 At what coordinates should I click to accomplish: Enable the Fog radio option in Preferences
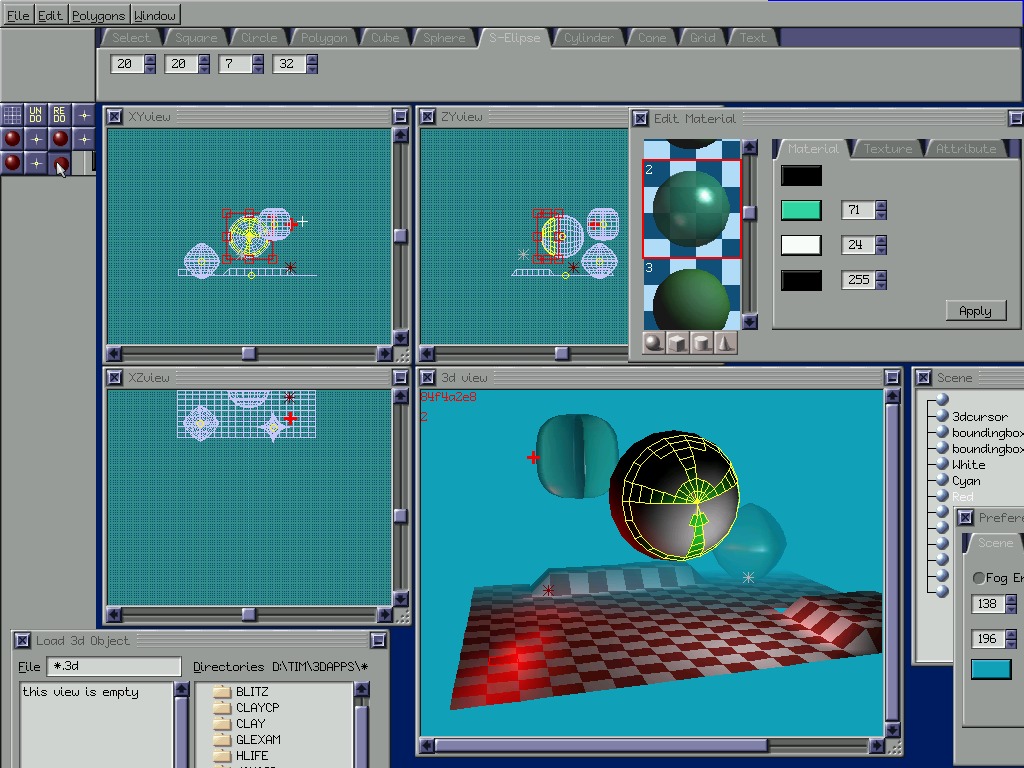(979, 578)
